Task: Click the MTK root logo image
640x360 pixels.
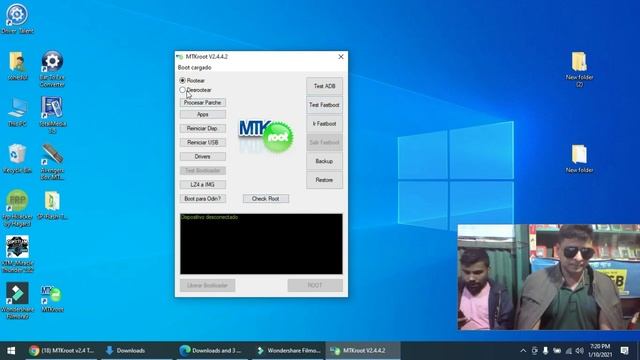Action: 266,136
